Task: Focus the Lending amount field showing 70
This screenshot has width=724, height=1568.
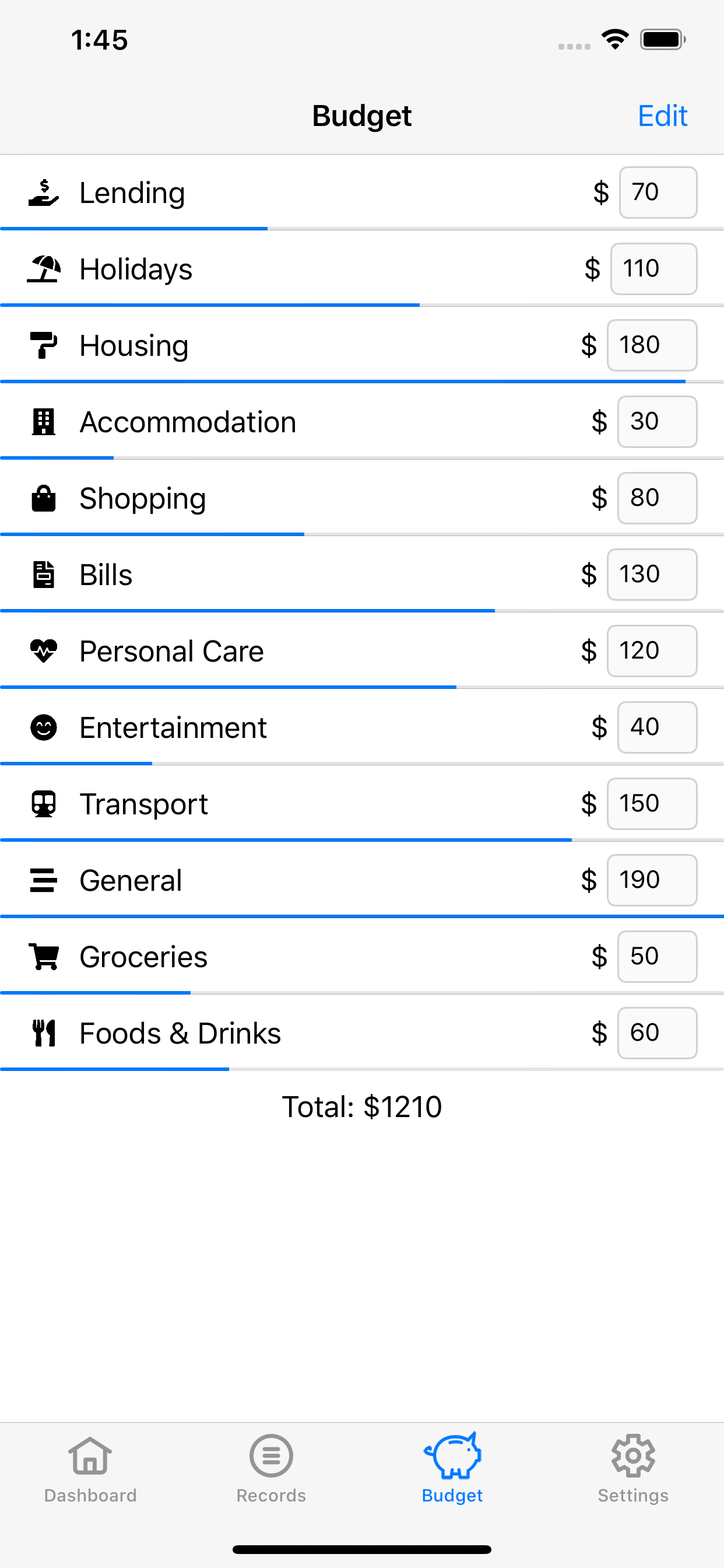Action: (x=658, y=192)
